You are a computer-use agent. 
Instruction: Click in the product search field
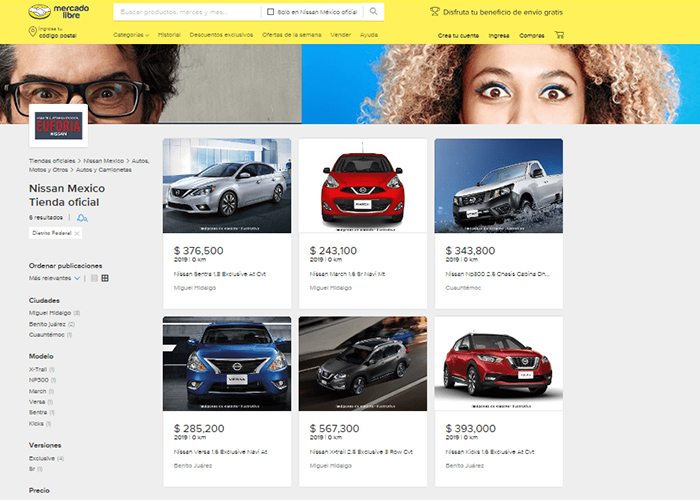coord(187,12)
